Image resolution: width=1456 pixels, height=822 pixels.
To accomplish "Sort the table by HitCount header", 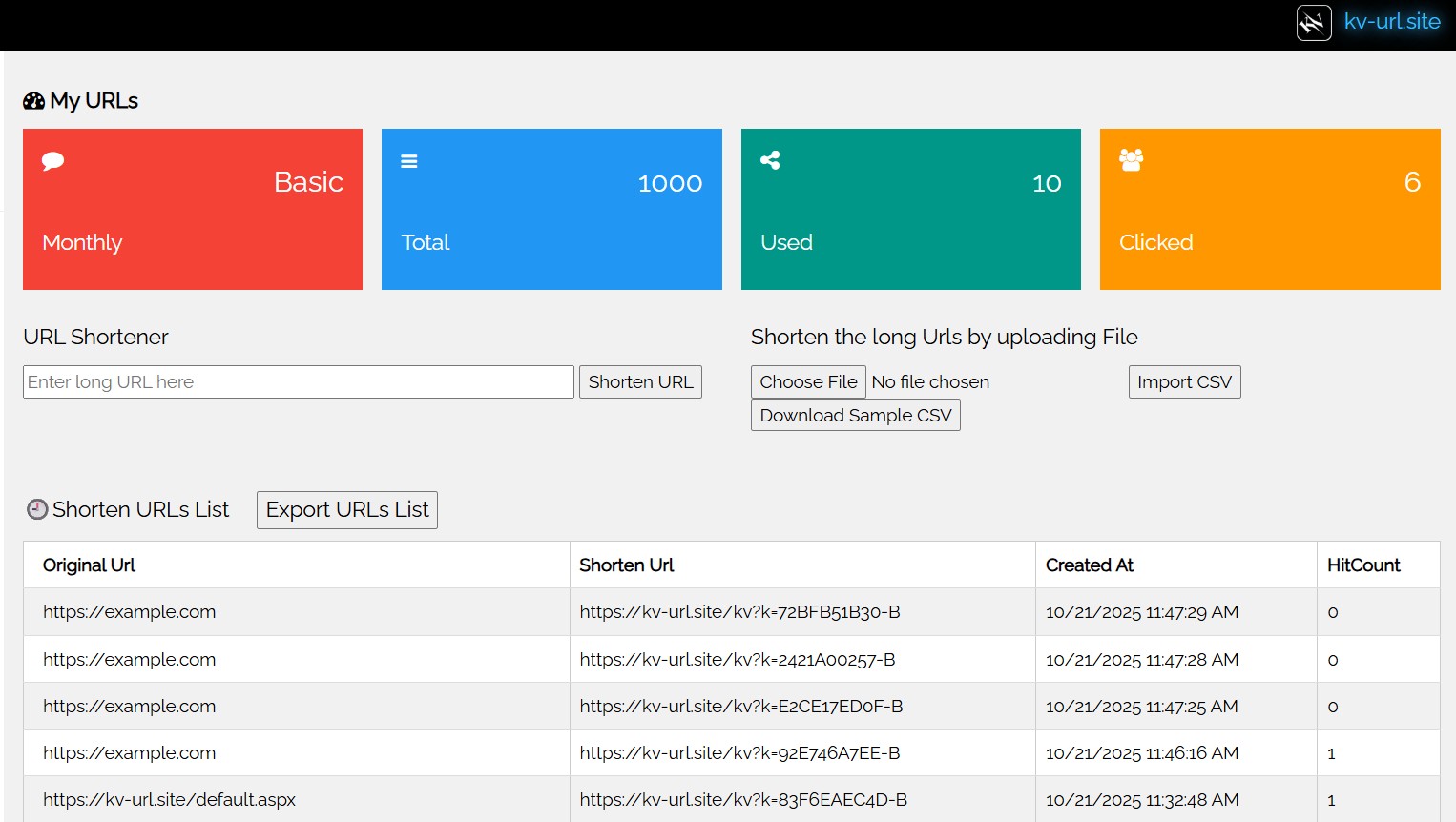I will pyautogui.click(x=1362, y=565).
